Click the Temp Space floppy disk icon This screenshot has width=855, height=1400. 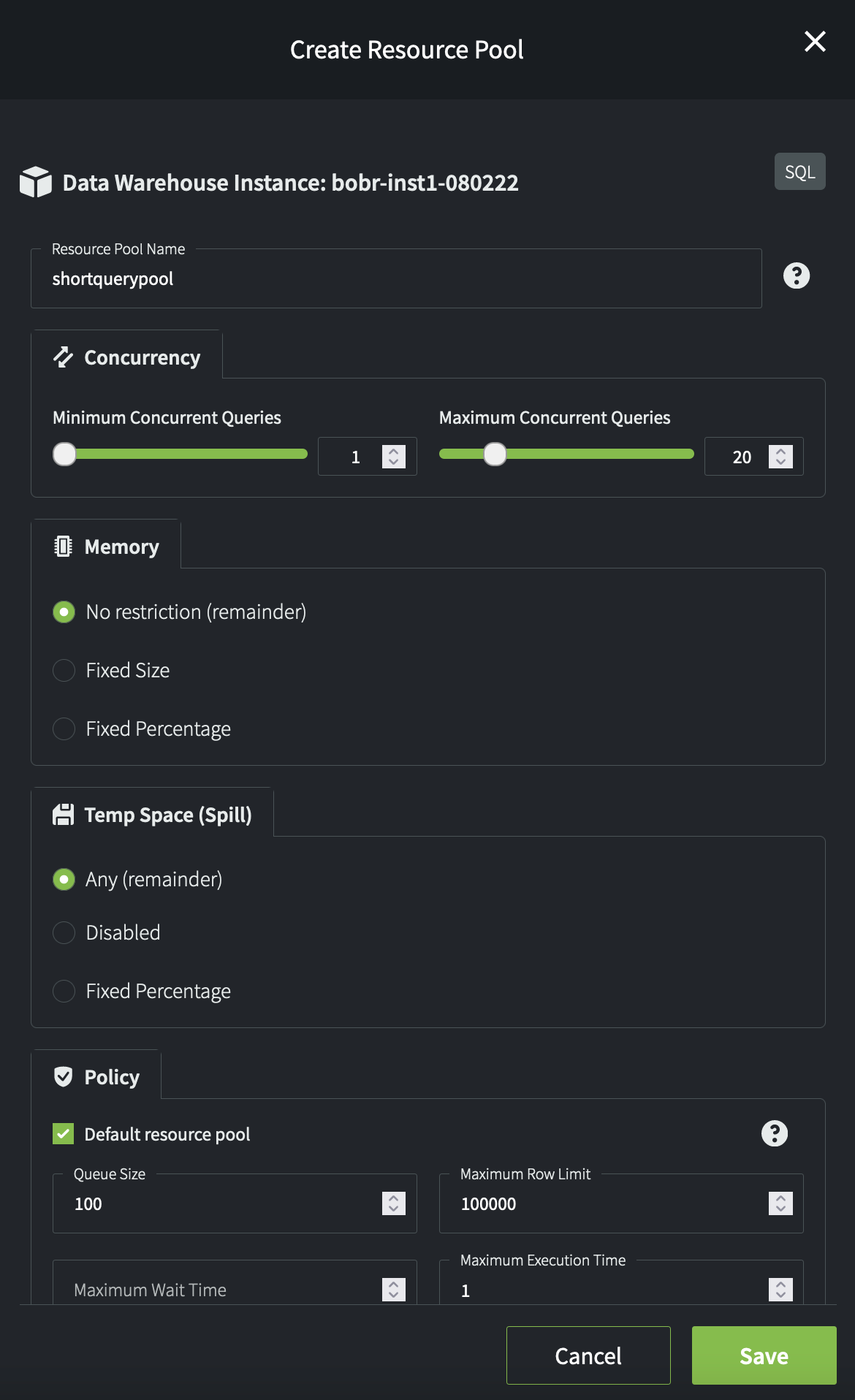tap(64, 815)
